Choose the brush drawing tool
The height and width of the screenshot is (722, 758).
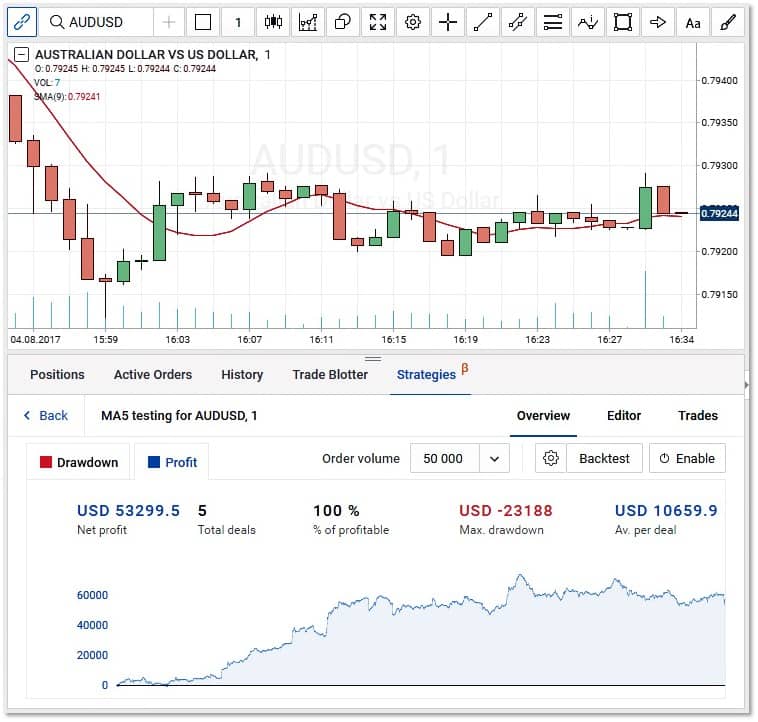pos(727,22)
